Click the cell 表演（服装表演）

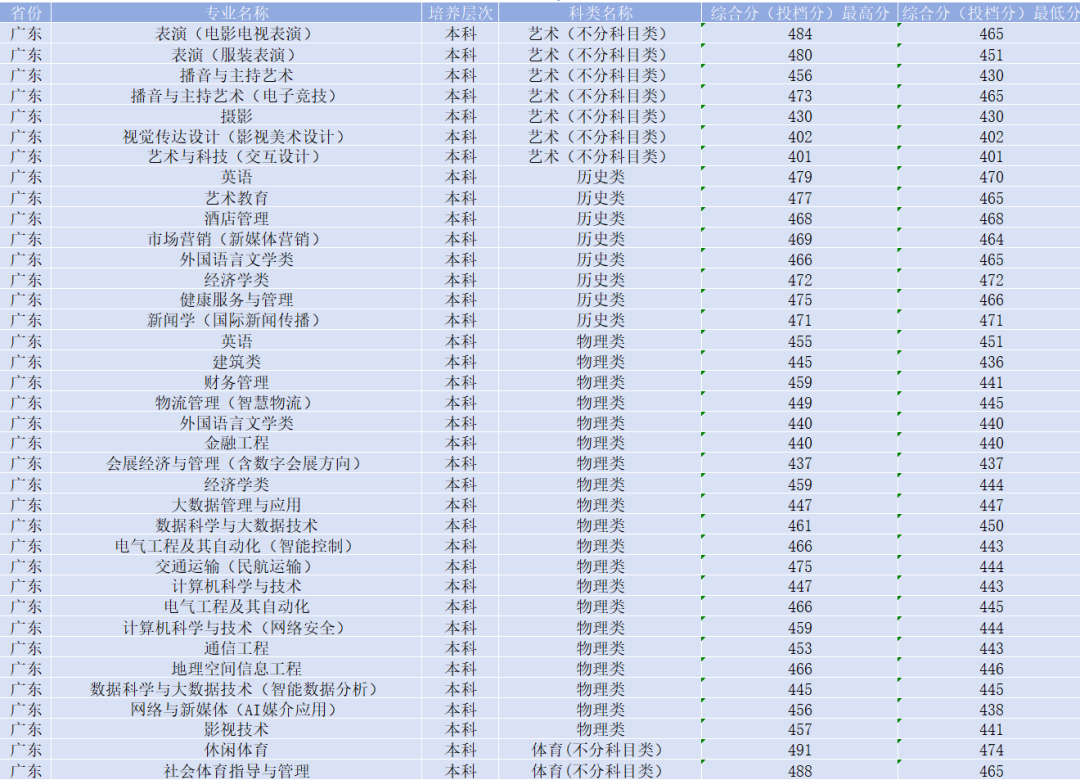tap(236, 54)
